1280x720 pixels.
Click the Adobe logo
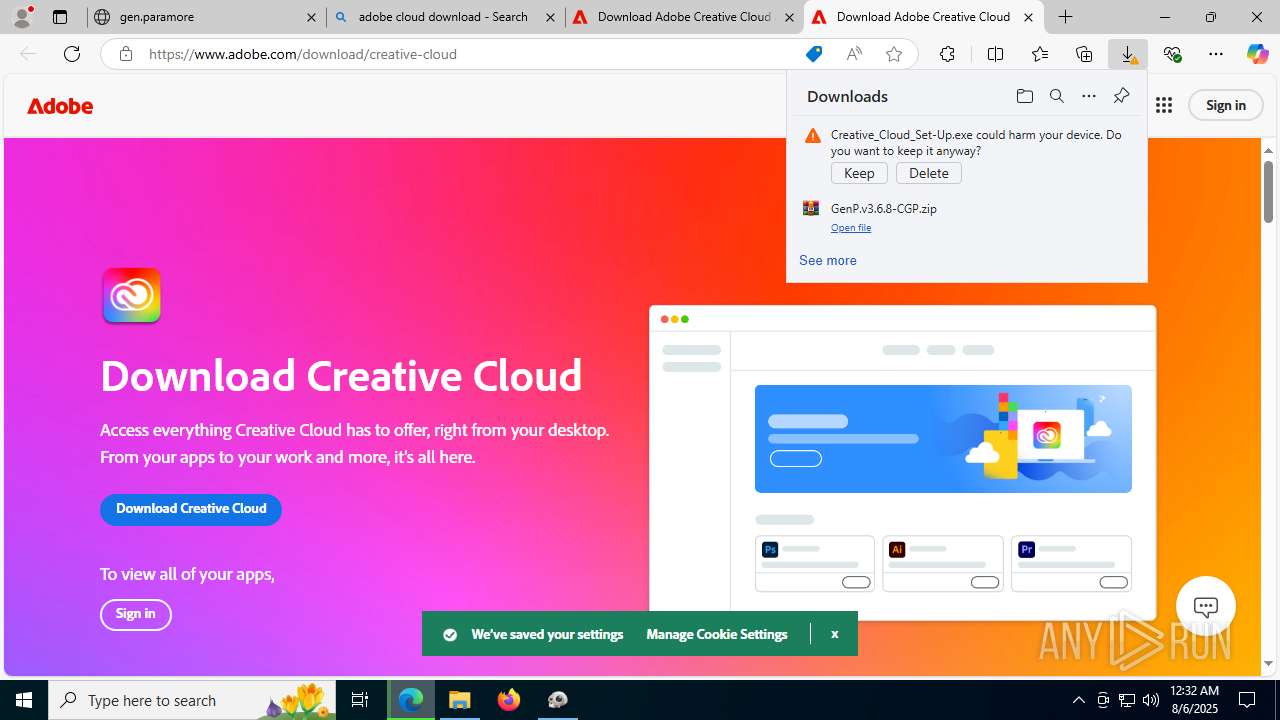[x=60, y=106]
